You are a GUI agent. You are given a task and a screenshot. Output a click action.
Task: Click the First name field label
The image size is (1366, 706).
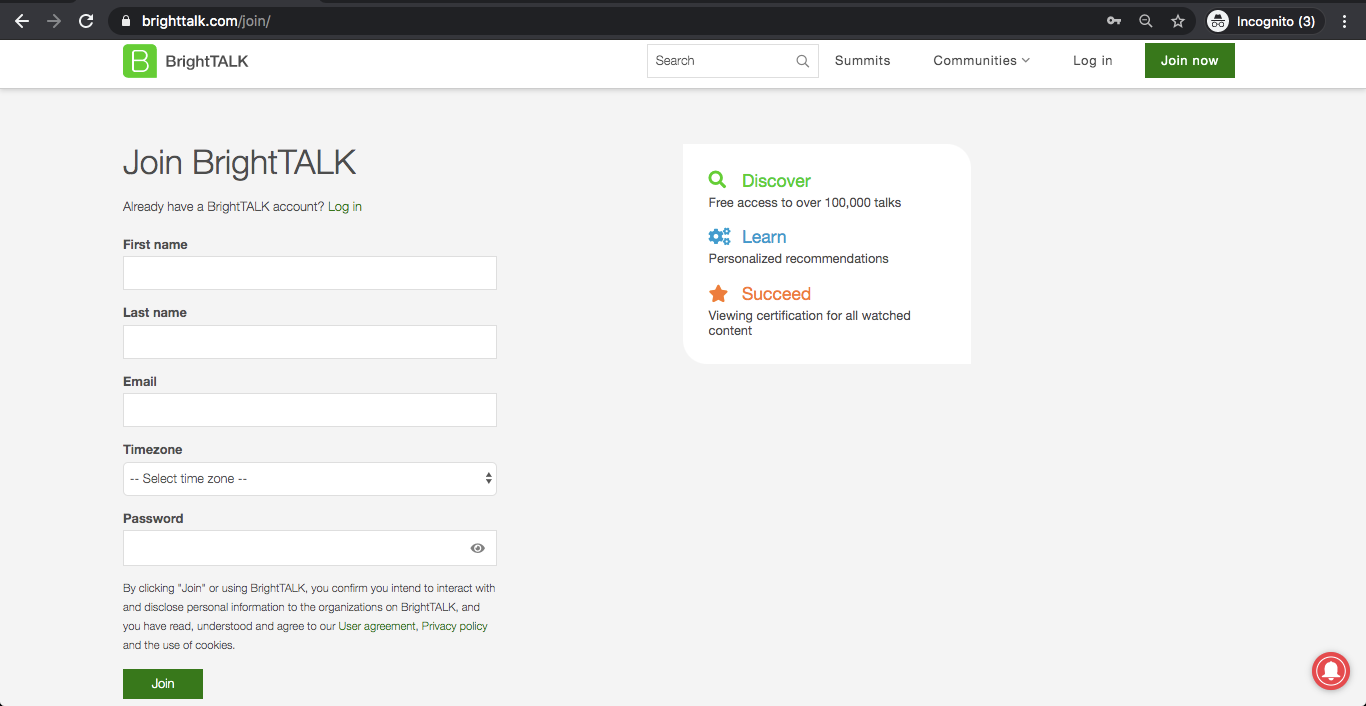[155, 245]
